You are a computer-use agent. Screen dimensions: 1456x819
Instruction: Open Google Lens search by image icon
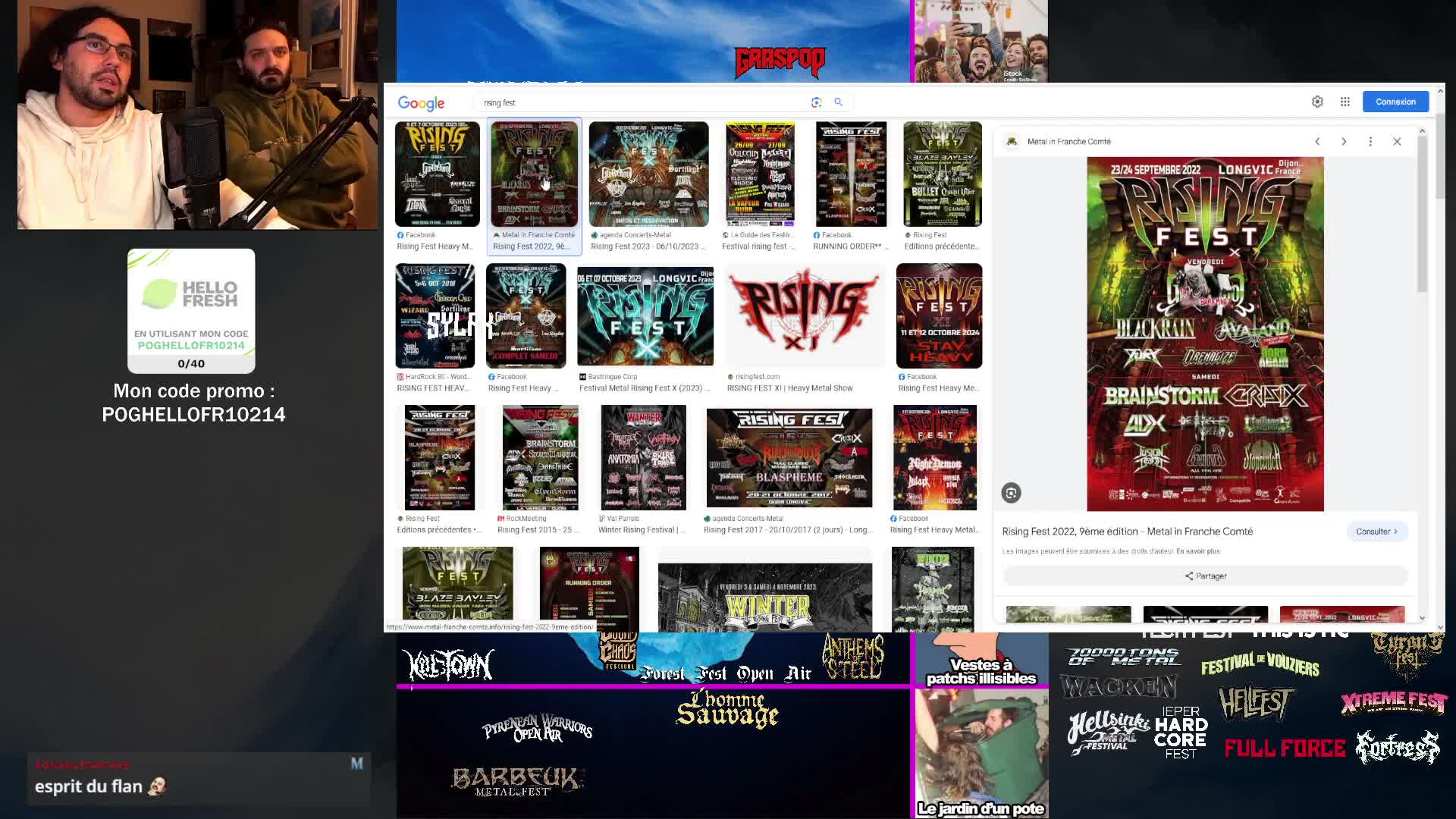click(x=816, y=102)
